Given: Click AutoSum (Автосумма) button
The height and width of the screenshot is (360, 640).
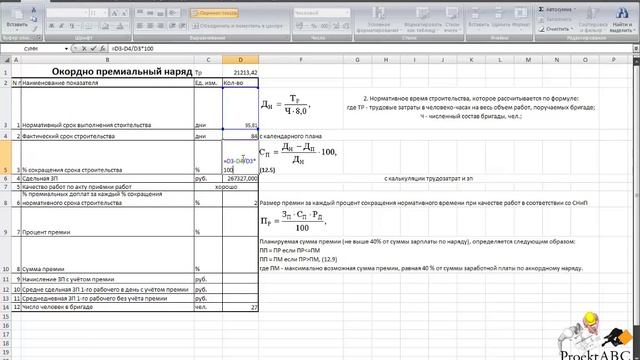Looking at the screenshot, I should pos(557,9).
